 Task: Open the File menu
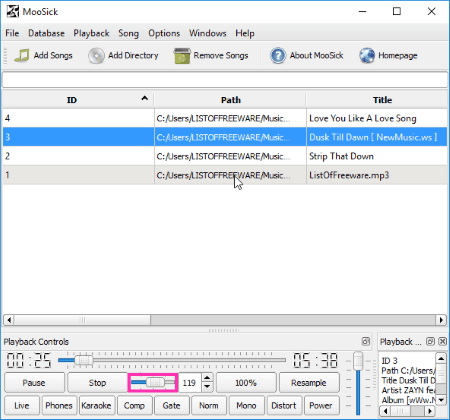12,33
